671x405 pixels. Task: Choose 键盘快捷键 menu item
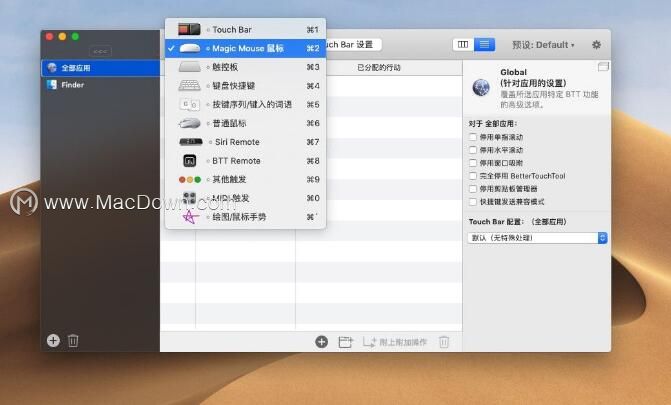tap(245, 86)
